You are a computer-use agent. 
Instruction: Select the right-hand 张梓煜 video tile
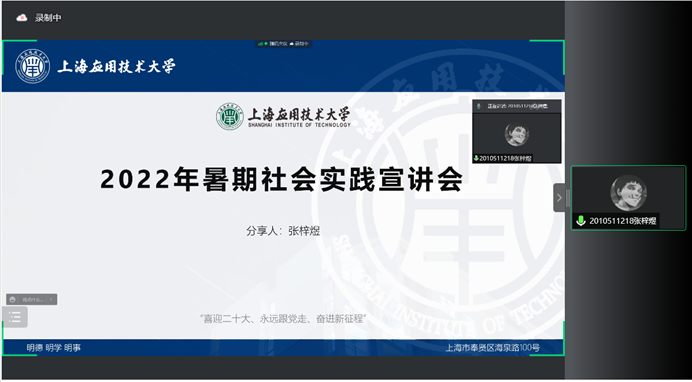tap(628, 198)
